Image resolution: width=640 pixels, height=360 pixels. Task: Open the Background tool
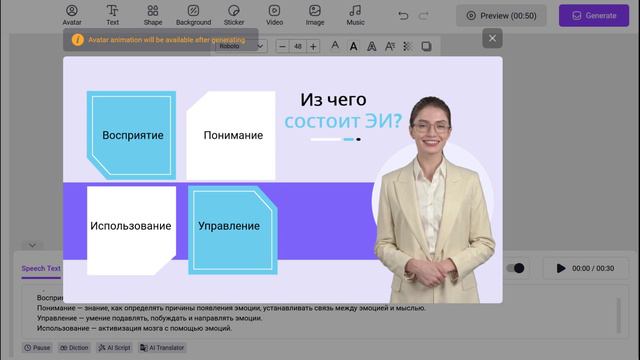click(x=193, y=15)
